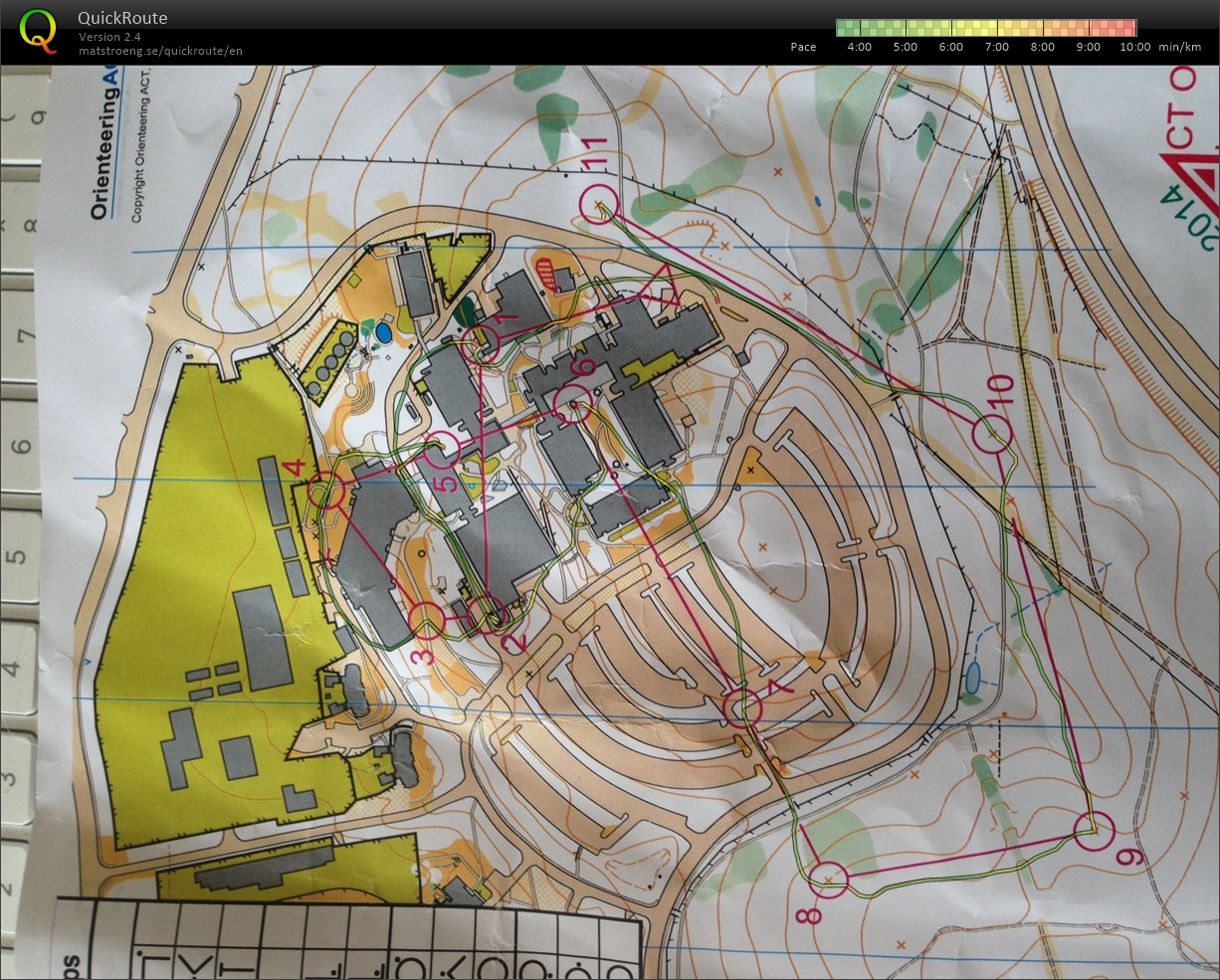
Task: Click the Pace legend label
Action: (x=803, y=46)
